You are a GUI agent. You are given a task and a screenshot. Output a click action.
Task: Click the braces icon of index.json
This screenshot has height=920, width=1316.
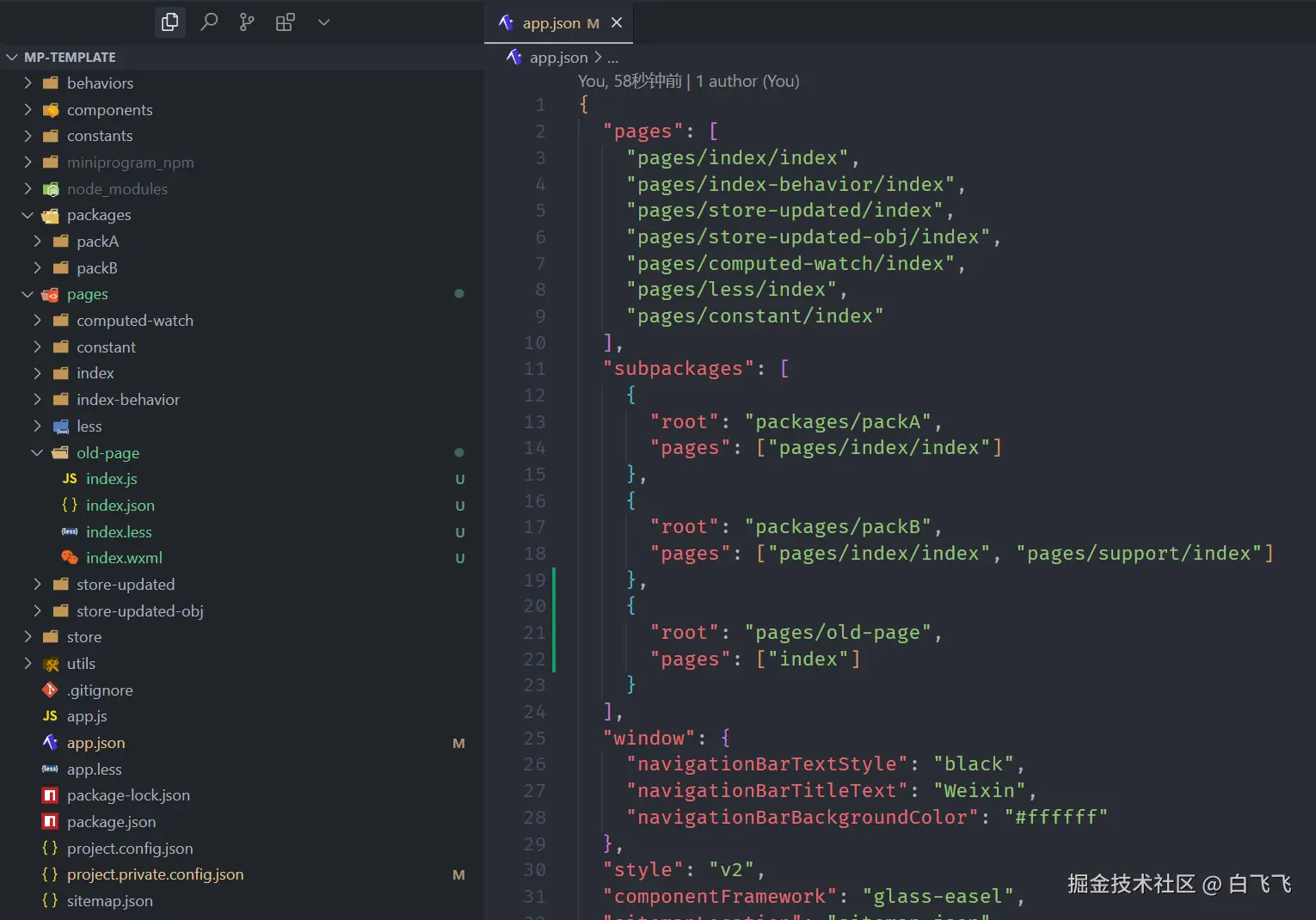[x=70, y=506]
